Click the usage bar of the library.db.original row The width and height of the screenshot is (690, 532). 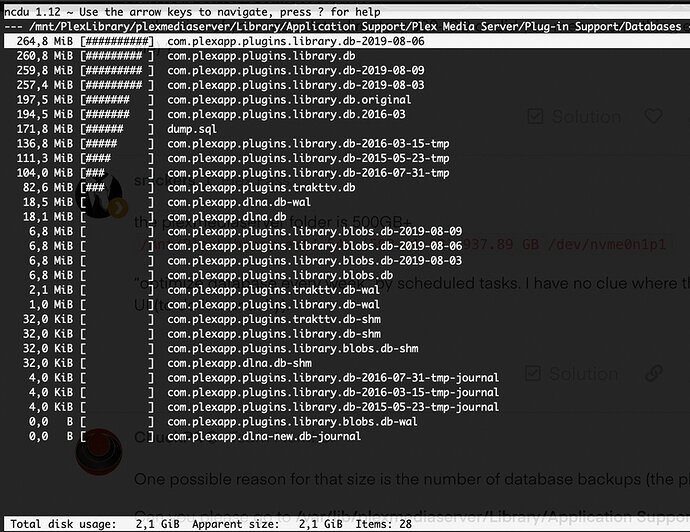(117, 99)
